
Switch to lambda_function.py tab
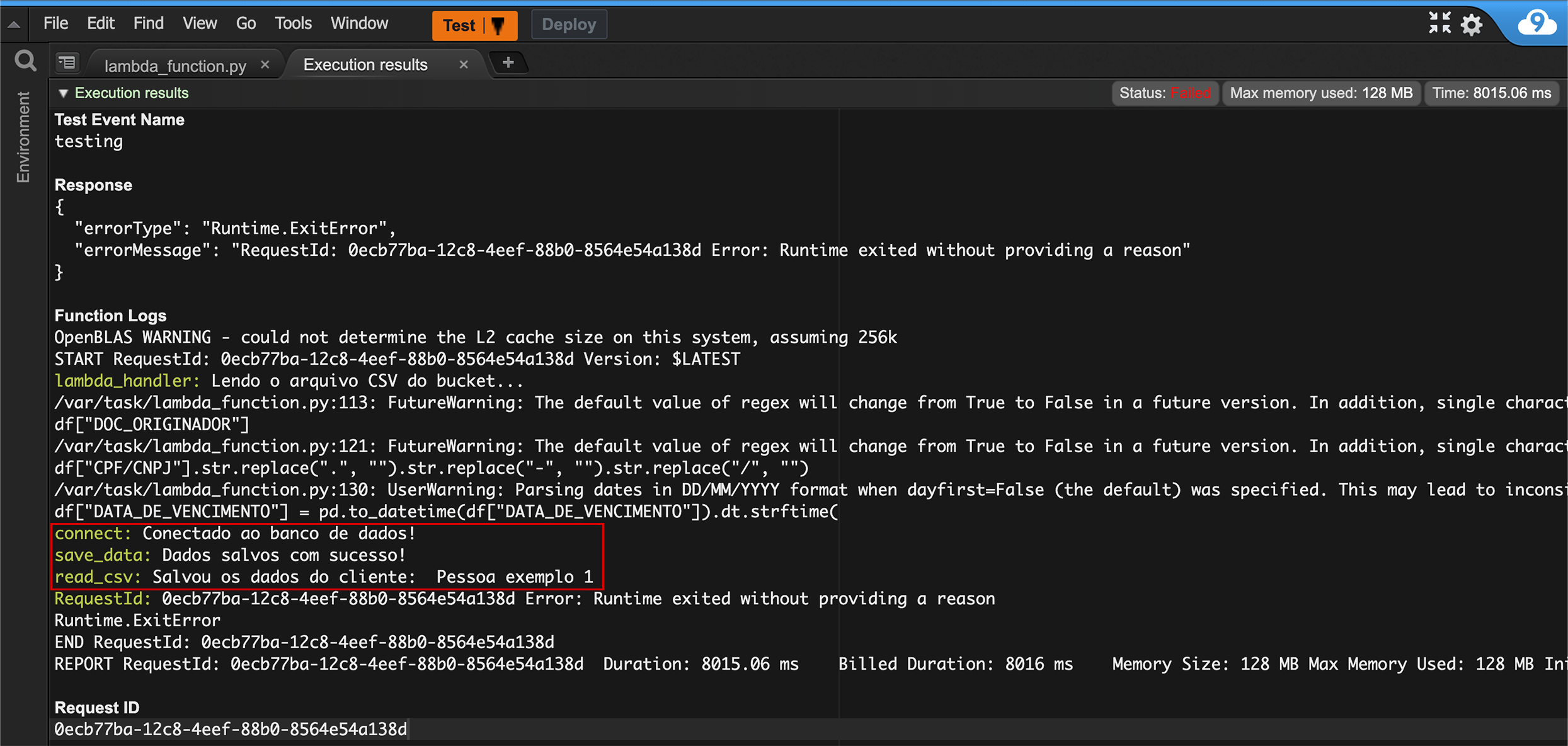[x=175, y=65]
